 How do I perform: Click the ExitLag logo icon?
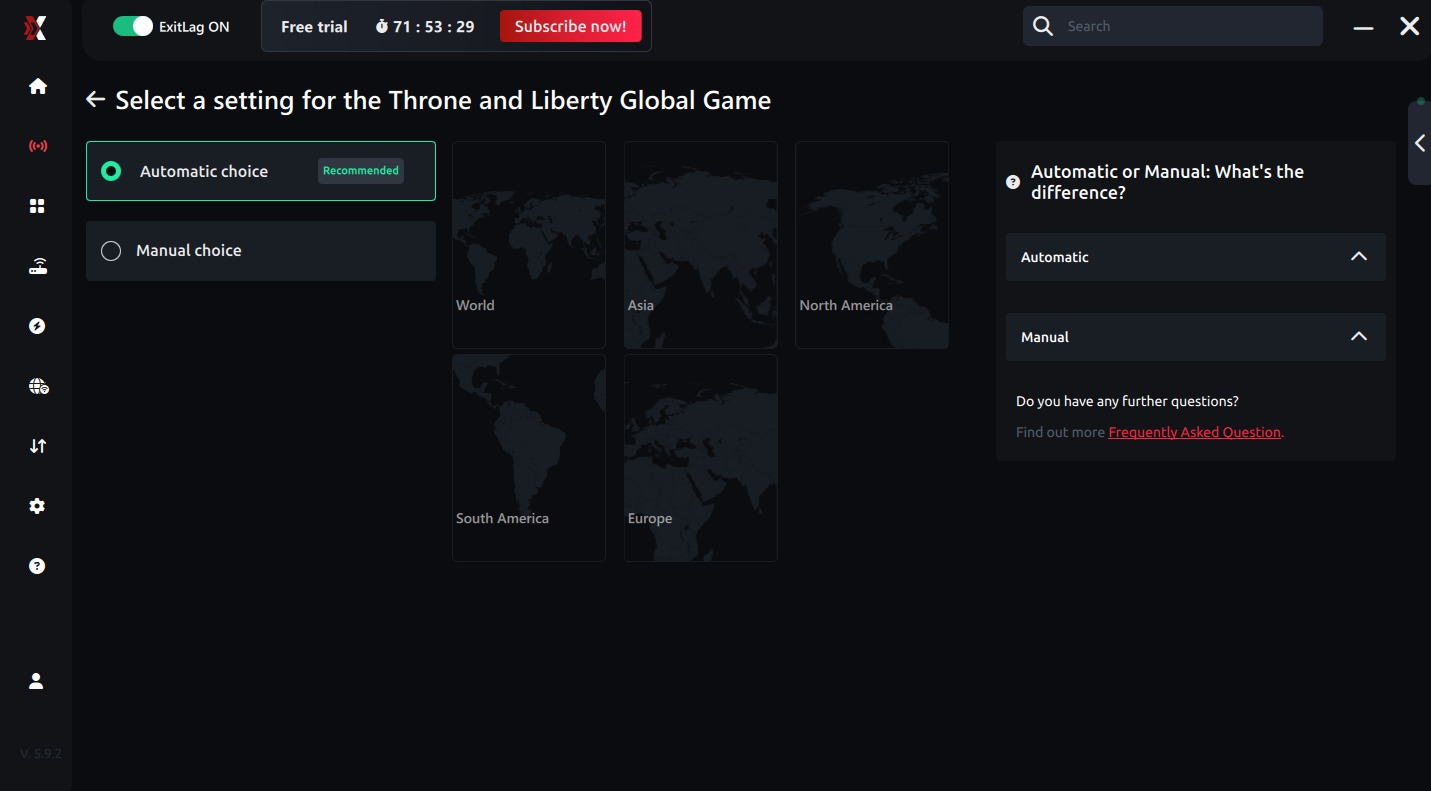point(36,27)
